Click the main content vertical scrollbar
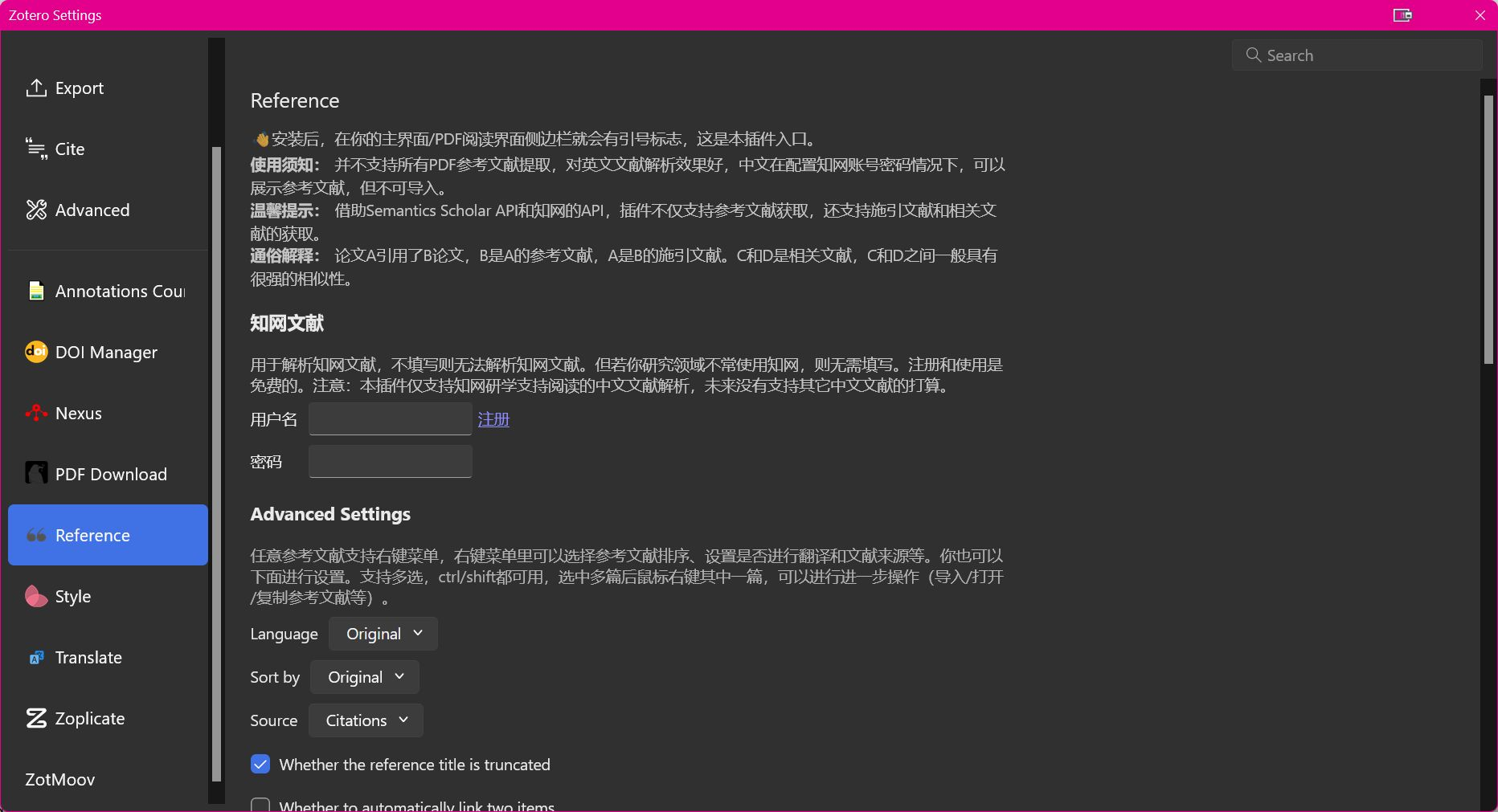This screenshot has height=812, width=1498. click(1488, 230)
